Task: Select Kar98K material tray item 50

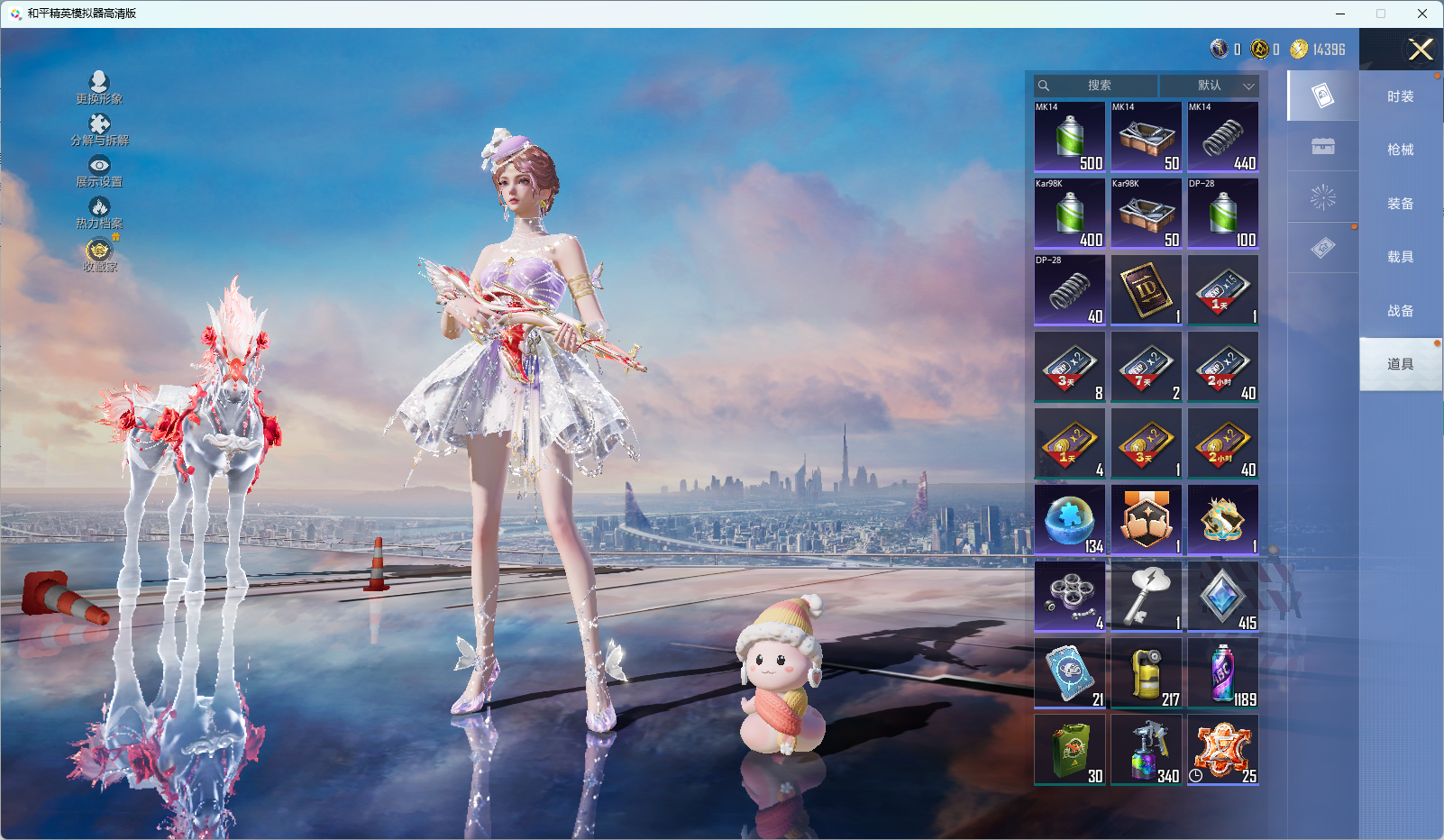Action: (x=1147, y=214)
